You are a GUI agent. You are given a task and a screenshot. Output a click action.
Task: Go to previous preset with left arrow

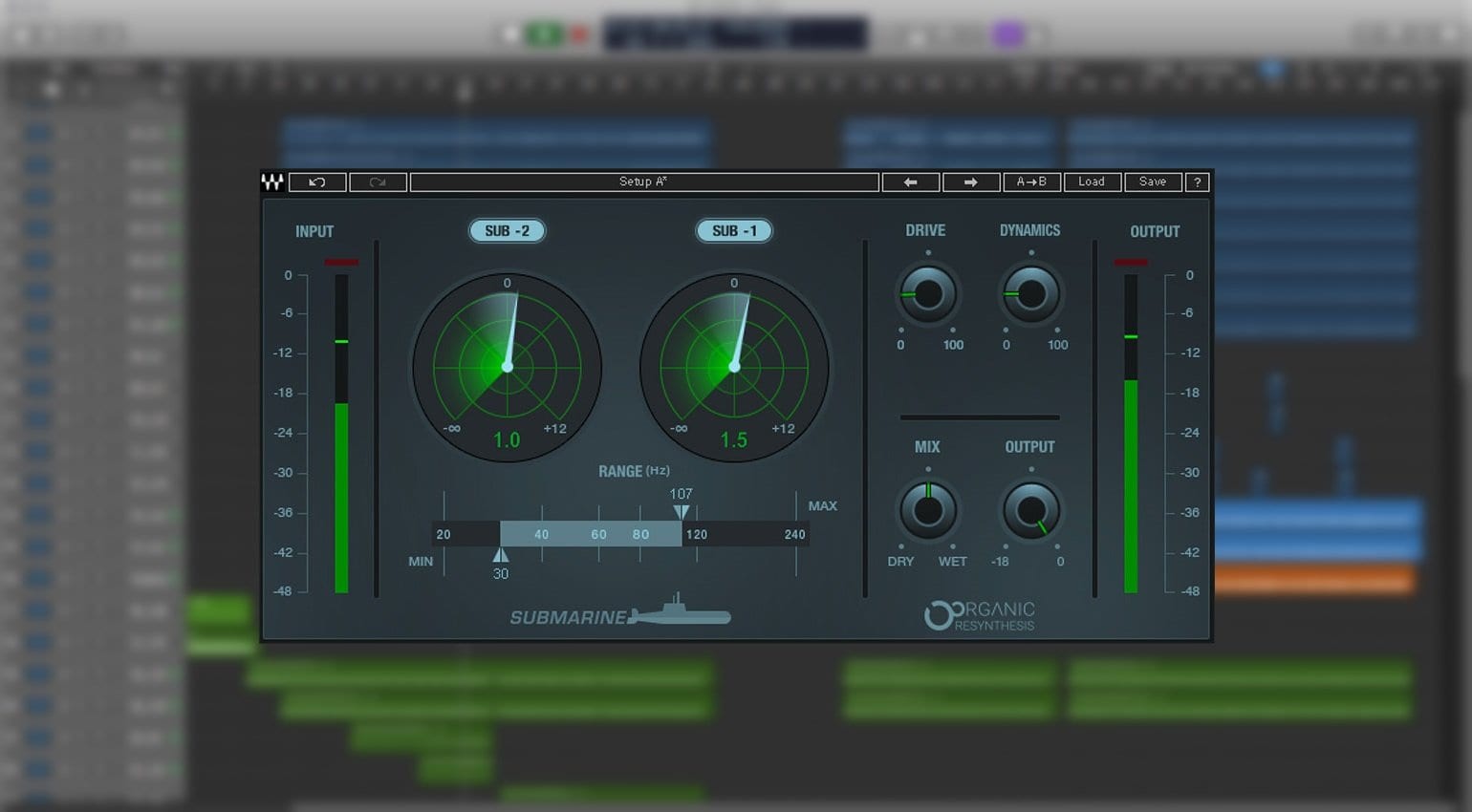tap(910, 182)
